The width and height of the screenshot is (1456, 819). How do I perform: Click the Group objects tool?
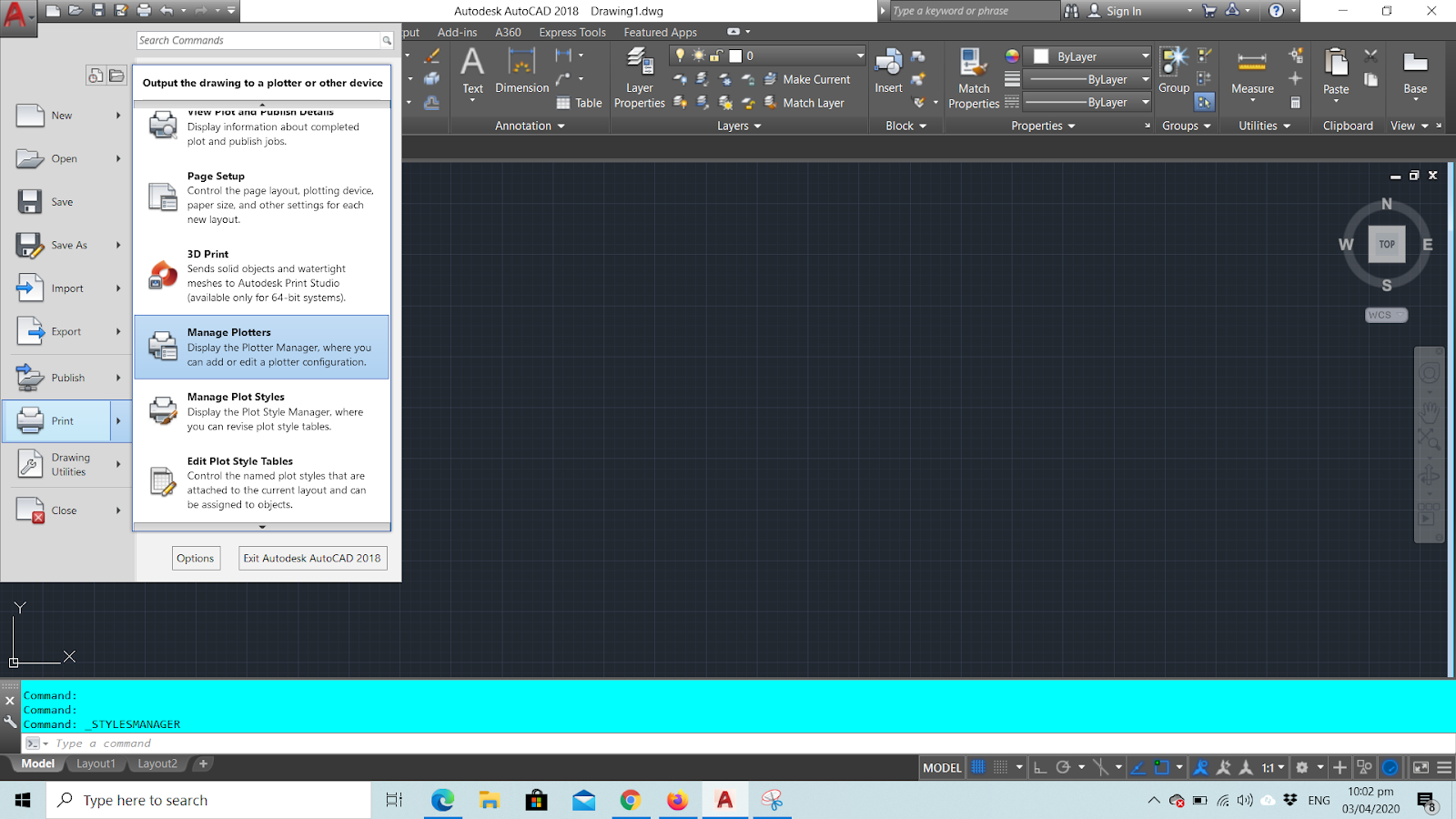point(1174,71)
